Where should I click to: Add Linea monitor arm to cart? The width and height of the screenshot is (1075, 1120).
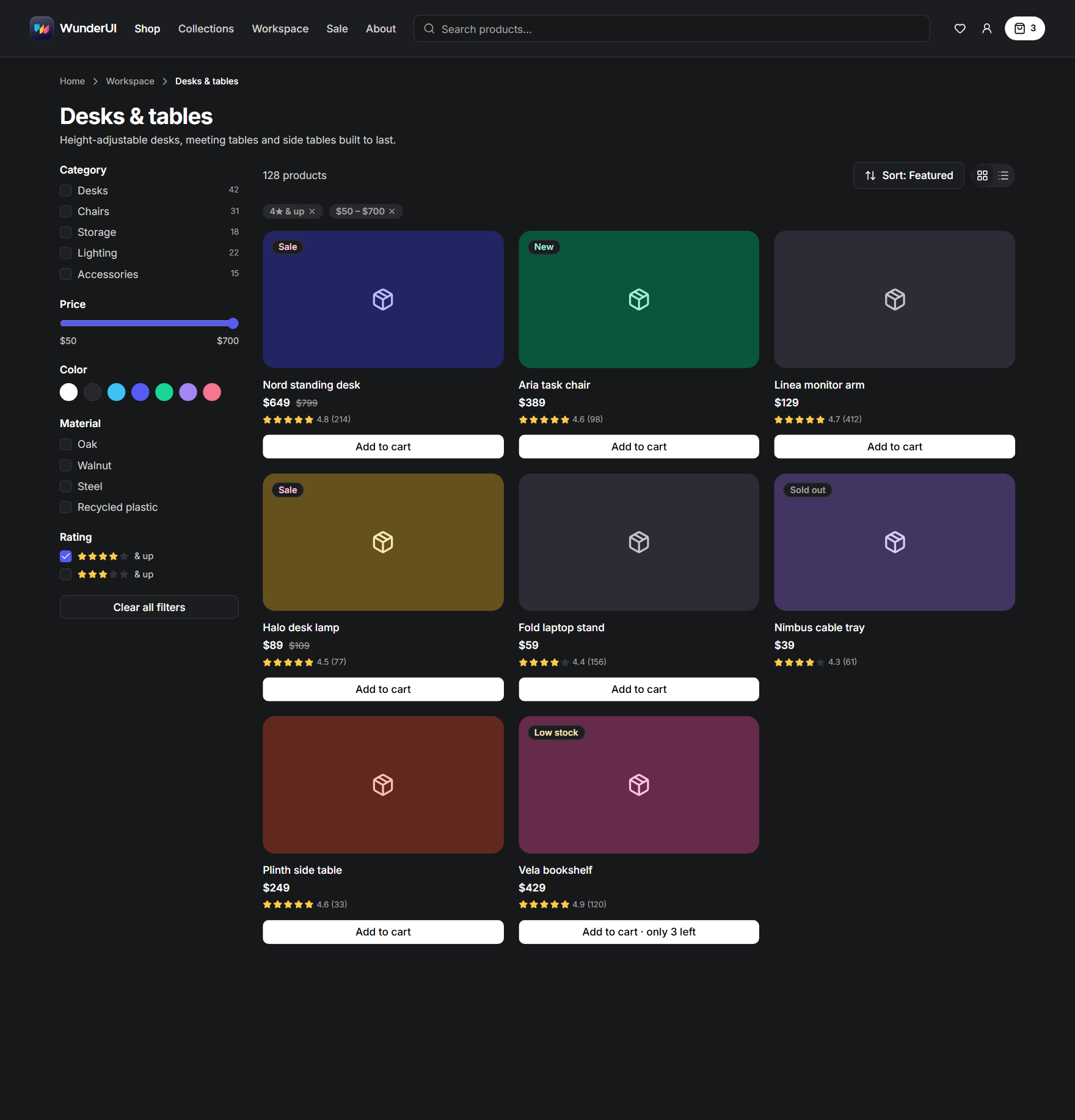pyautogui.click(x=895, y=447)
